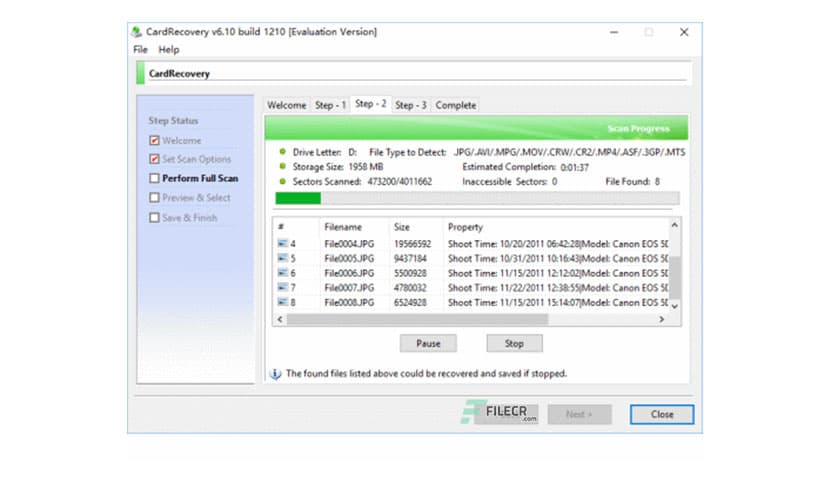Click the image icon of row 5
The width and height of the screenshot is (836, 484).
(282, 258)
